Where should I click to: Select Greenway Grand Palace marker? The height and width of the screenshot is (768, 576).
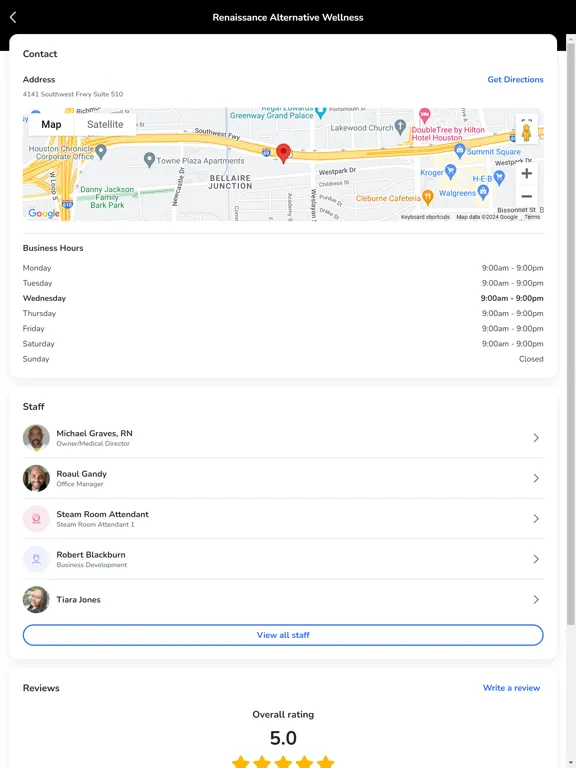coord(320,113)
